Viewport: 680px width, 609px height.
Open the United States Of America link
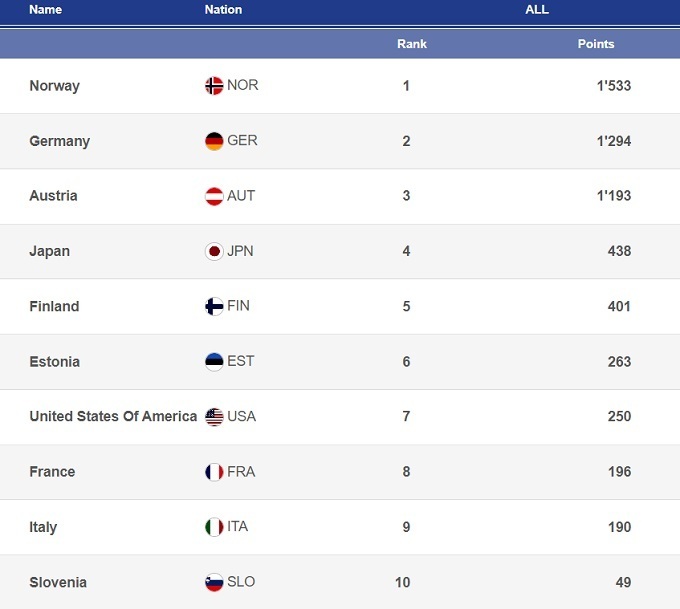(x=113, y=417)
